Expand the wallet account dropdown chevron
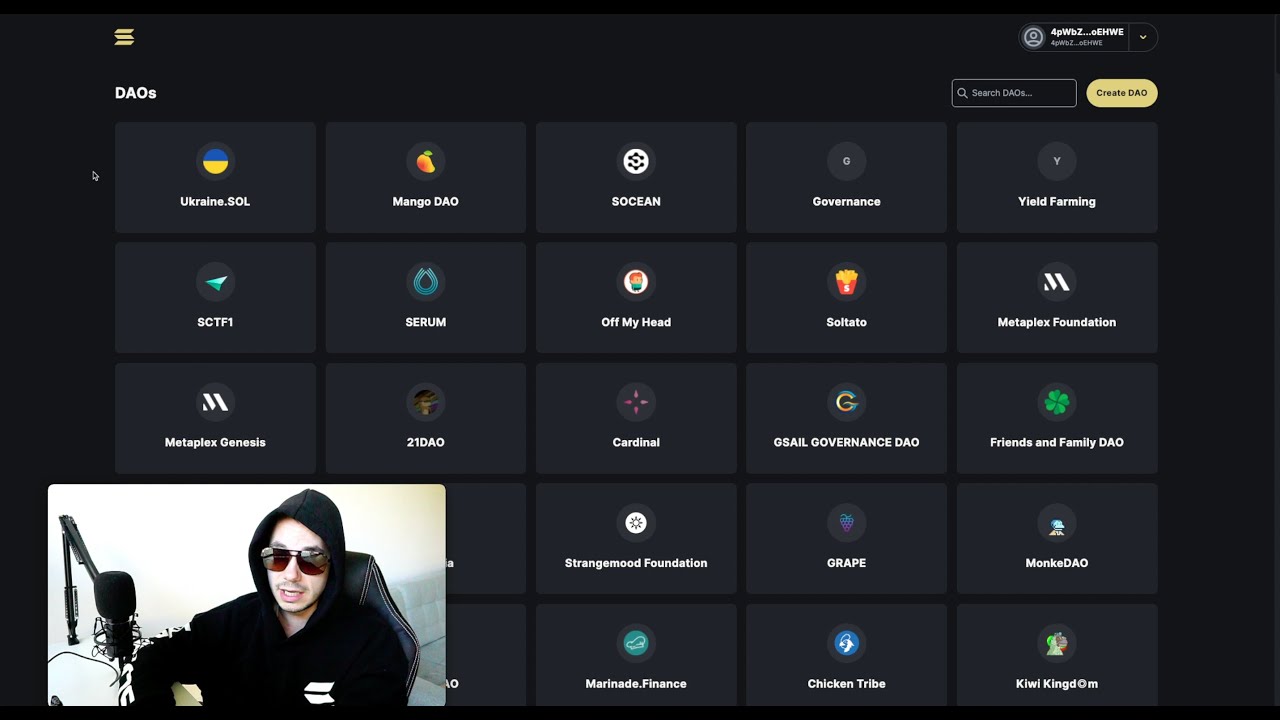This screenshot has width=1280, height=720. (1142, 36)
